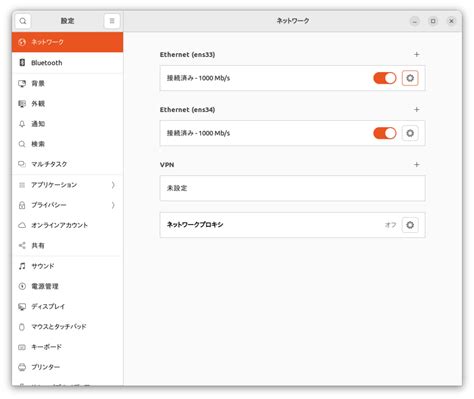Open search in the settings sidebar
This screenshot has height=399, width=474.
(x=23, y=21)
